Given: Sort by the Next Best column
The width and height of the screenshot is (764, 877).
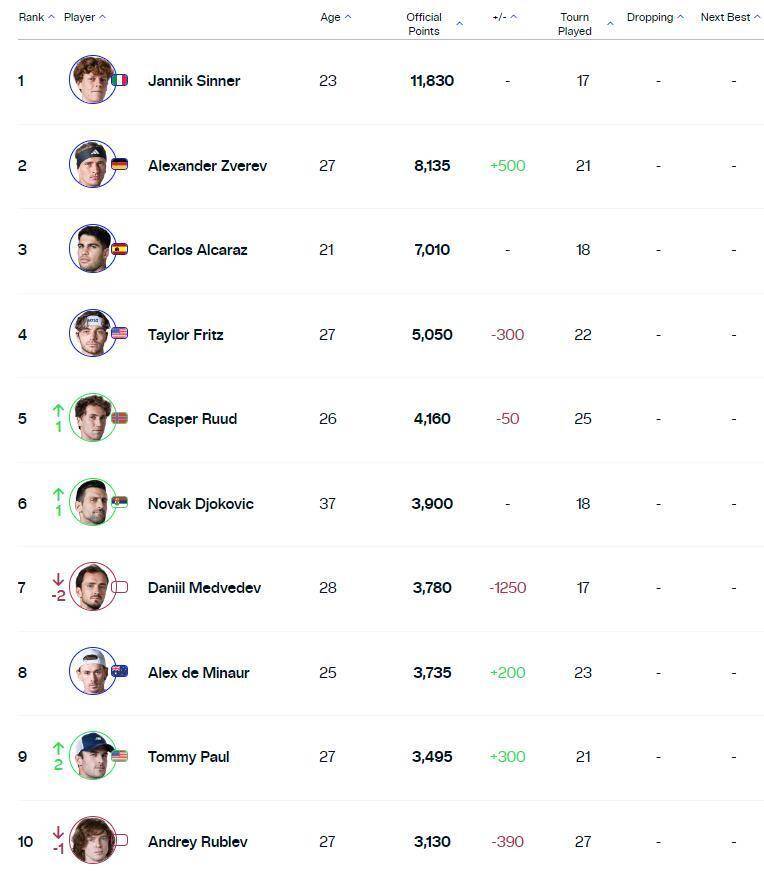Looking at the screenshot, I should tap(730, 17).
